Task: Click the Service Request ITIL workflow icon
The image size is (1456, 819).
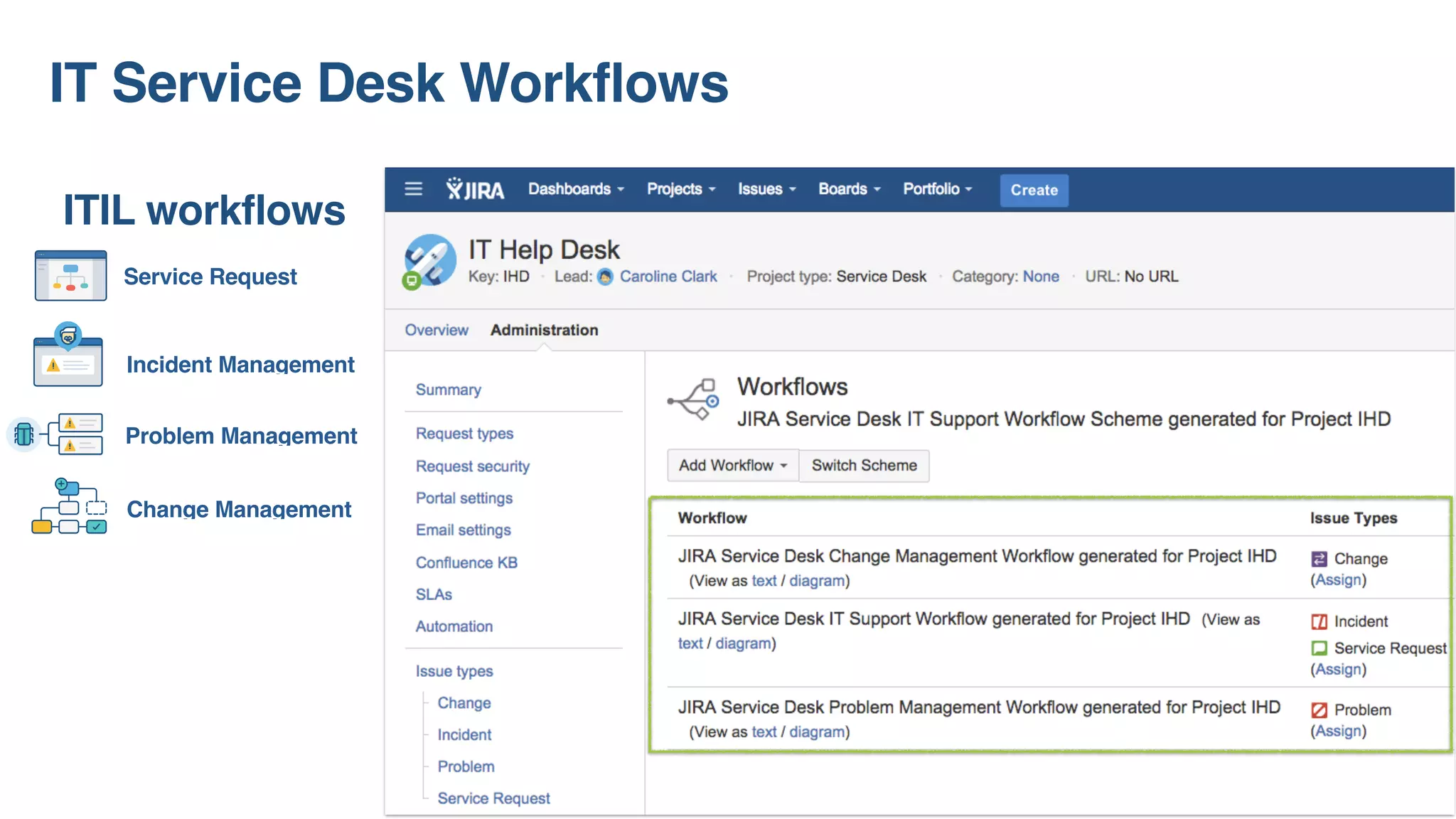Action: click(x=70, y=276)
